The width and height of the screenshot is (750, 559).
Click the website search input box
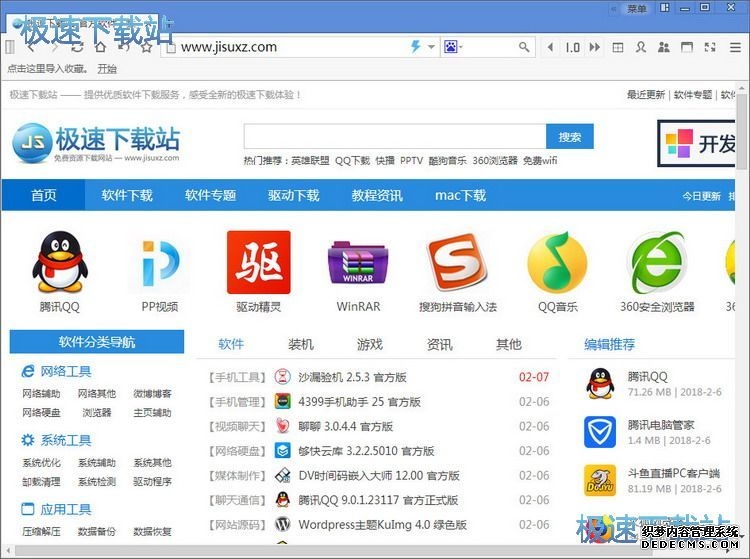click(395, 136)
